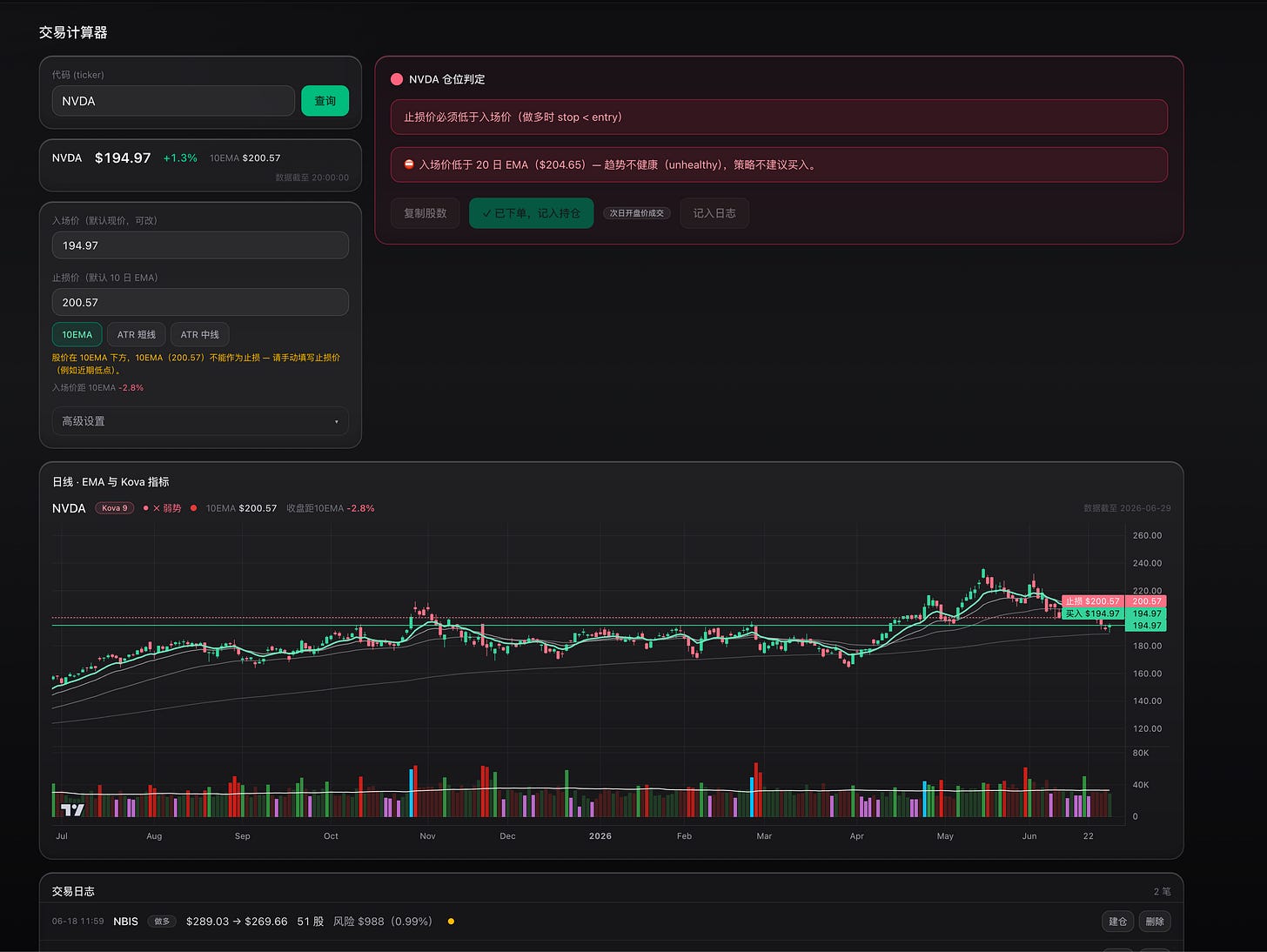Screen dimensions: 1267x952
Task: Click the 查询 search button
Action: point(325,101)
